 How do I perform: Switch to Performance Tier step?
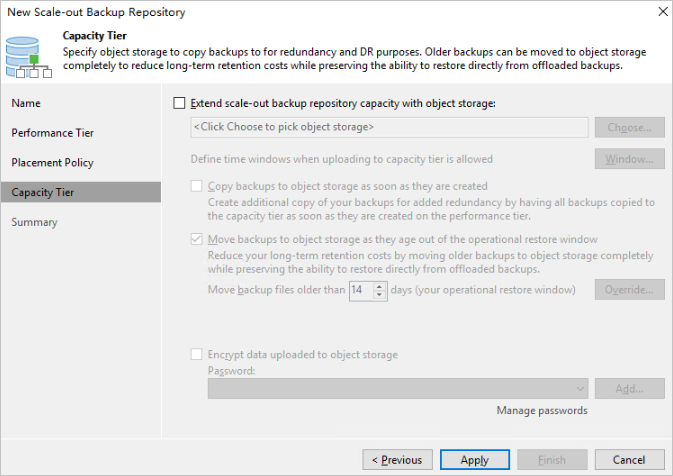[x=53, y=133]
